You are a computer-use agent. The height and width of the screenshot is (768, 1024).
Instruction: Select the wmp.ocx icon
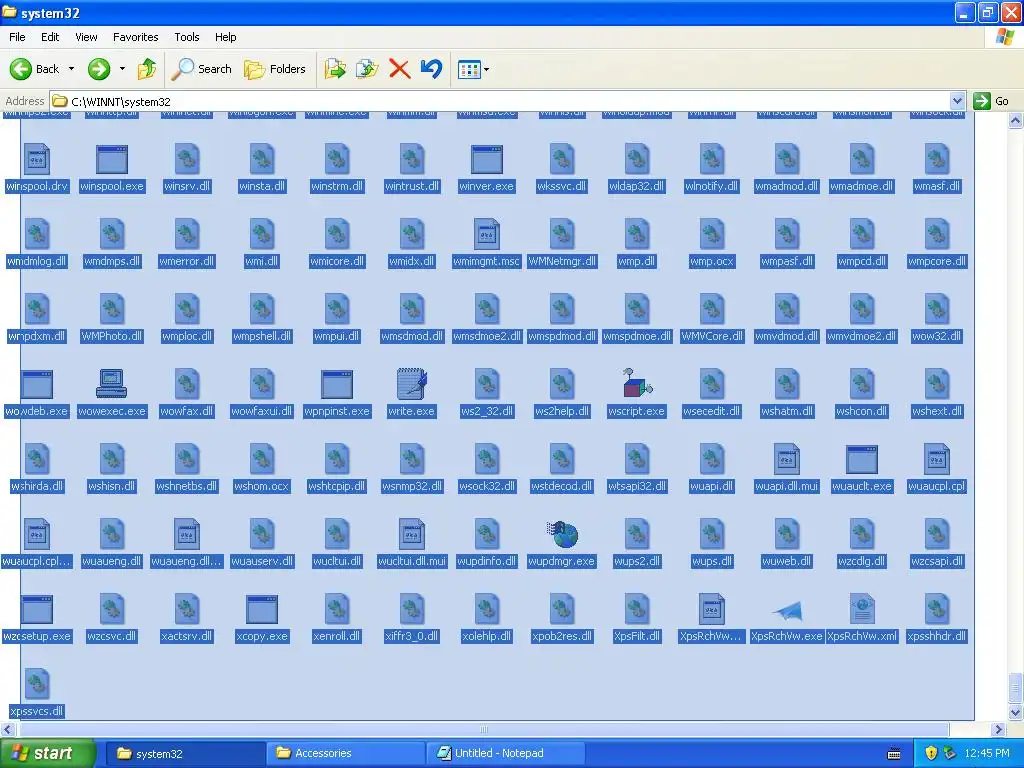(x=712, y=234)
